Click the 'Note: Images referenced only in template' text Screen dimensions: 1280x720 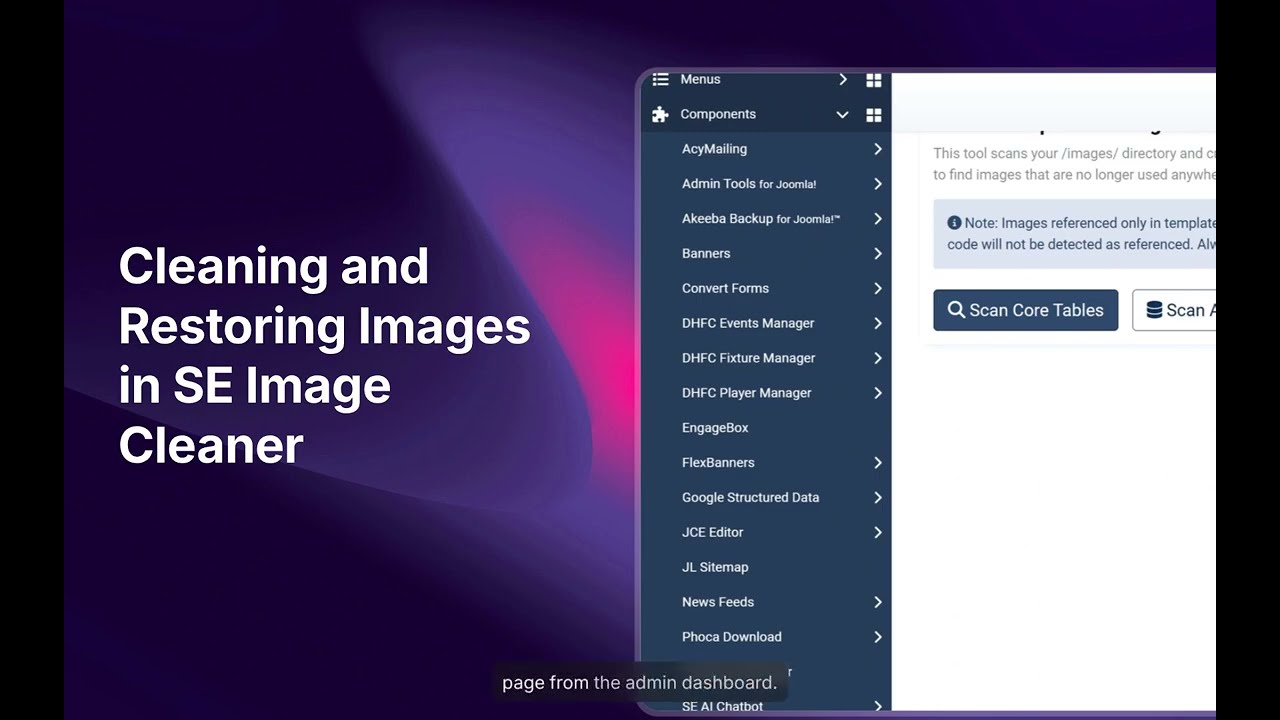coord(1090,223)
